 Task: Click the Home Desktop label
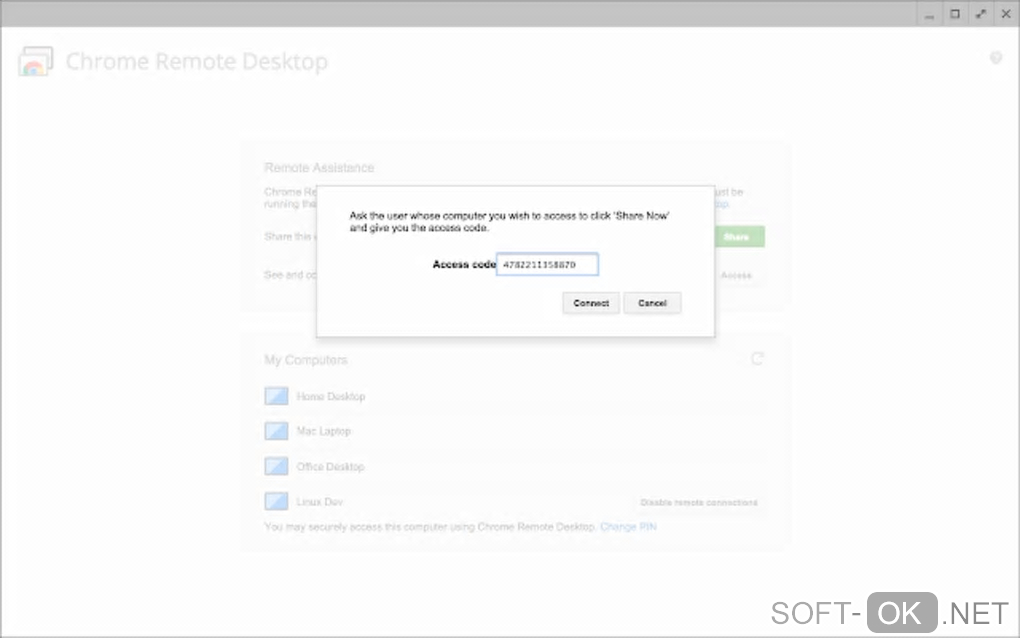330,396
